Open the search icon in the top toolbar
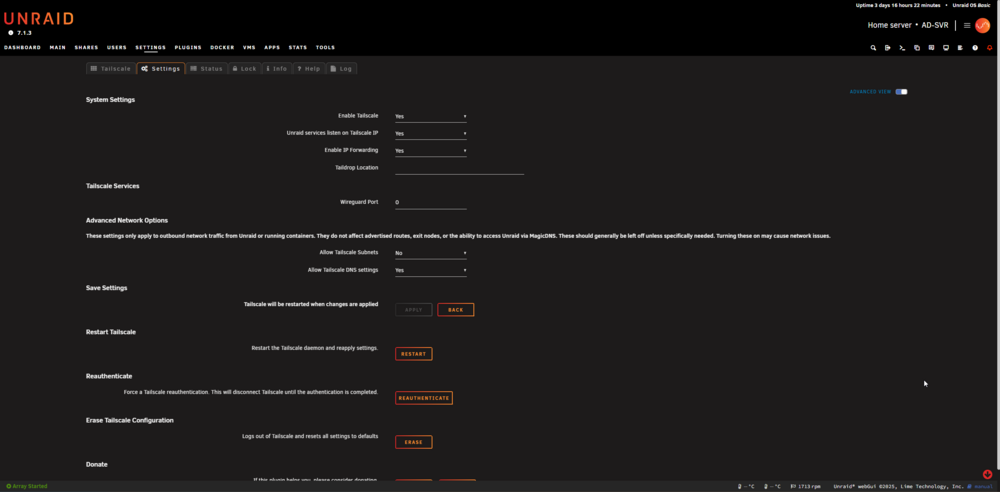 (874, 48)
